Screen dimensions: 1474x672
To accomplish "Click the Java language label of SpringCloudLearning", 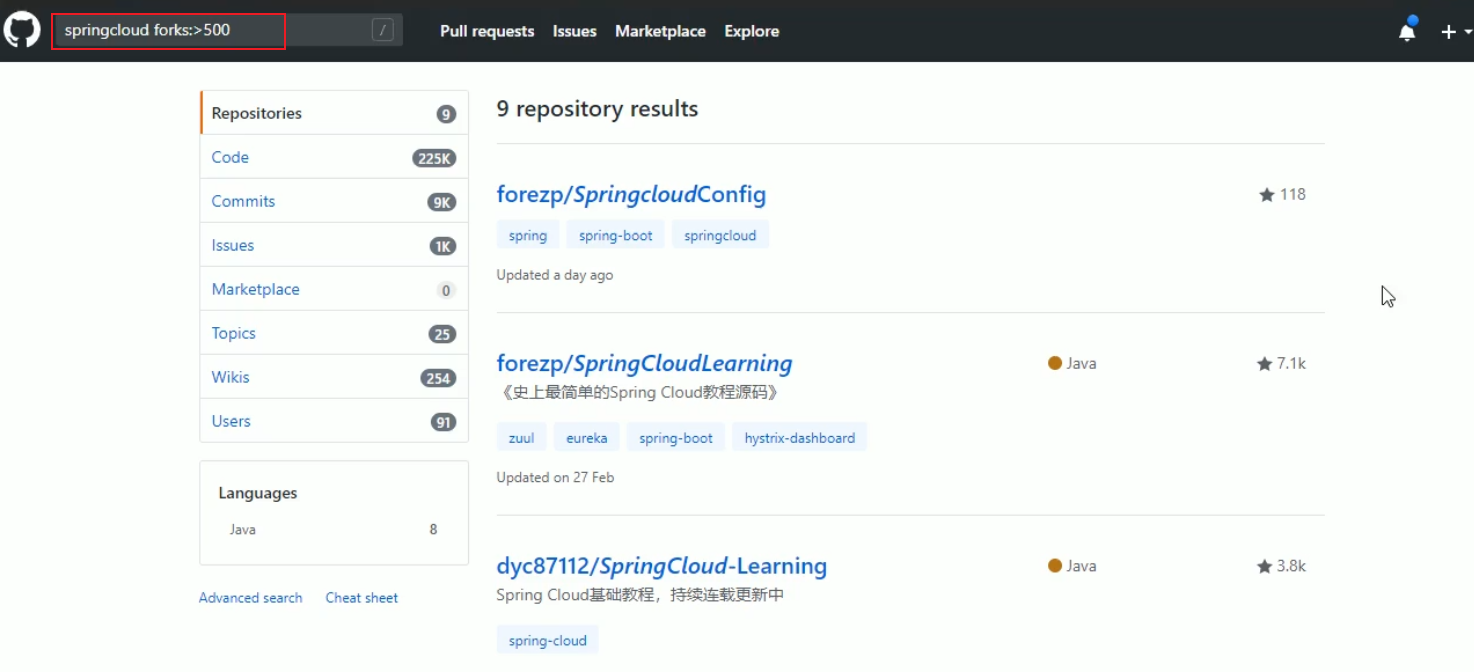I will pyautogui.click(x=1072, y=363).
